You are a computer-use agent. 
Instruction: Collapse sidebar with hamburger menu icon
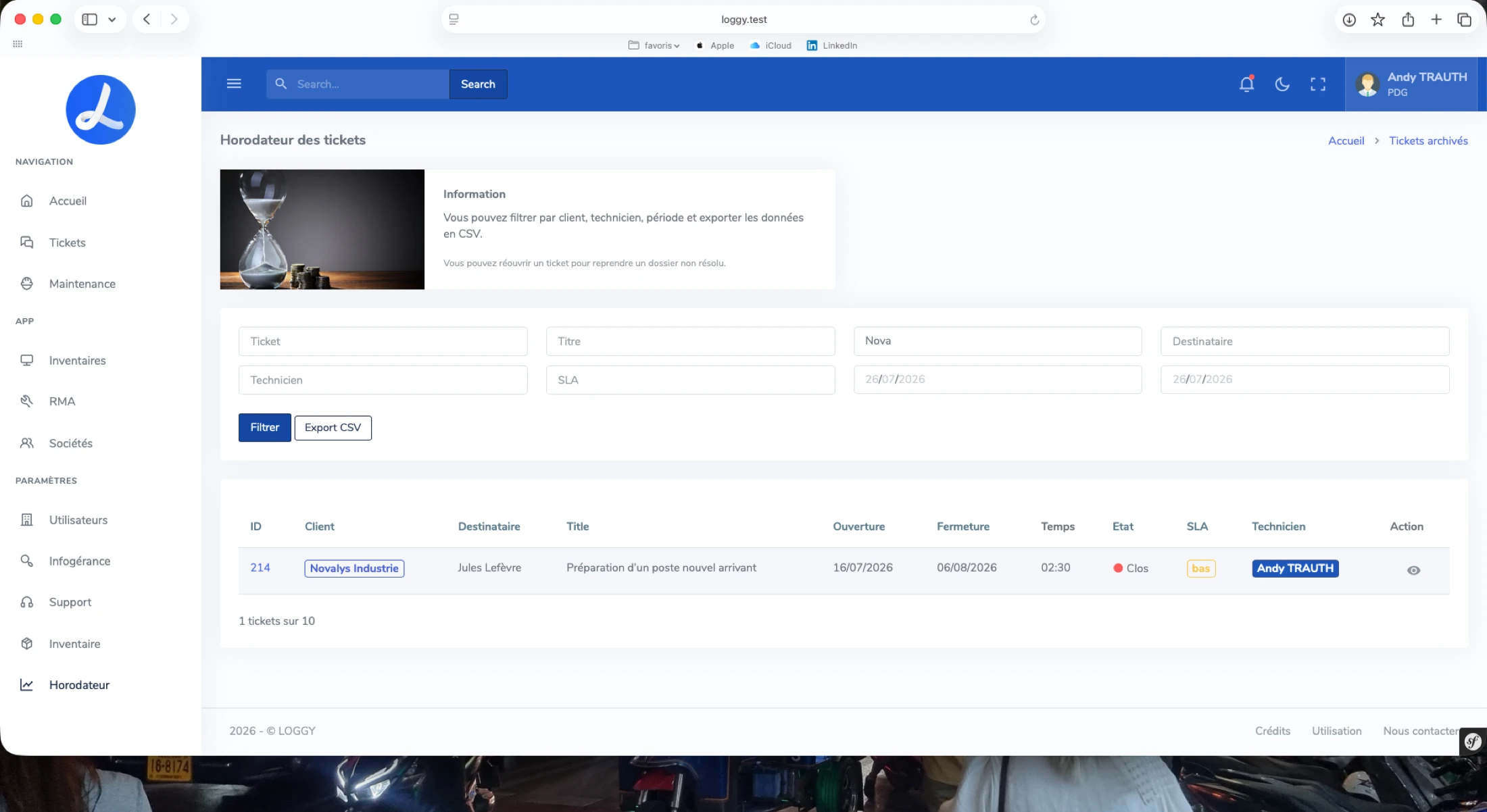tap(234, 84)
